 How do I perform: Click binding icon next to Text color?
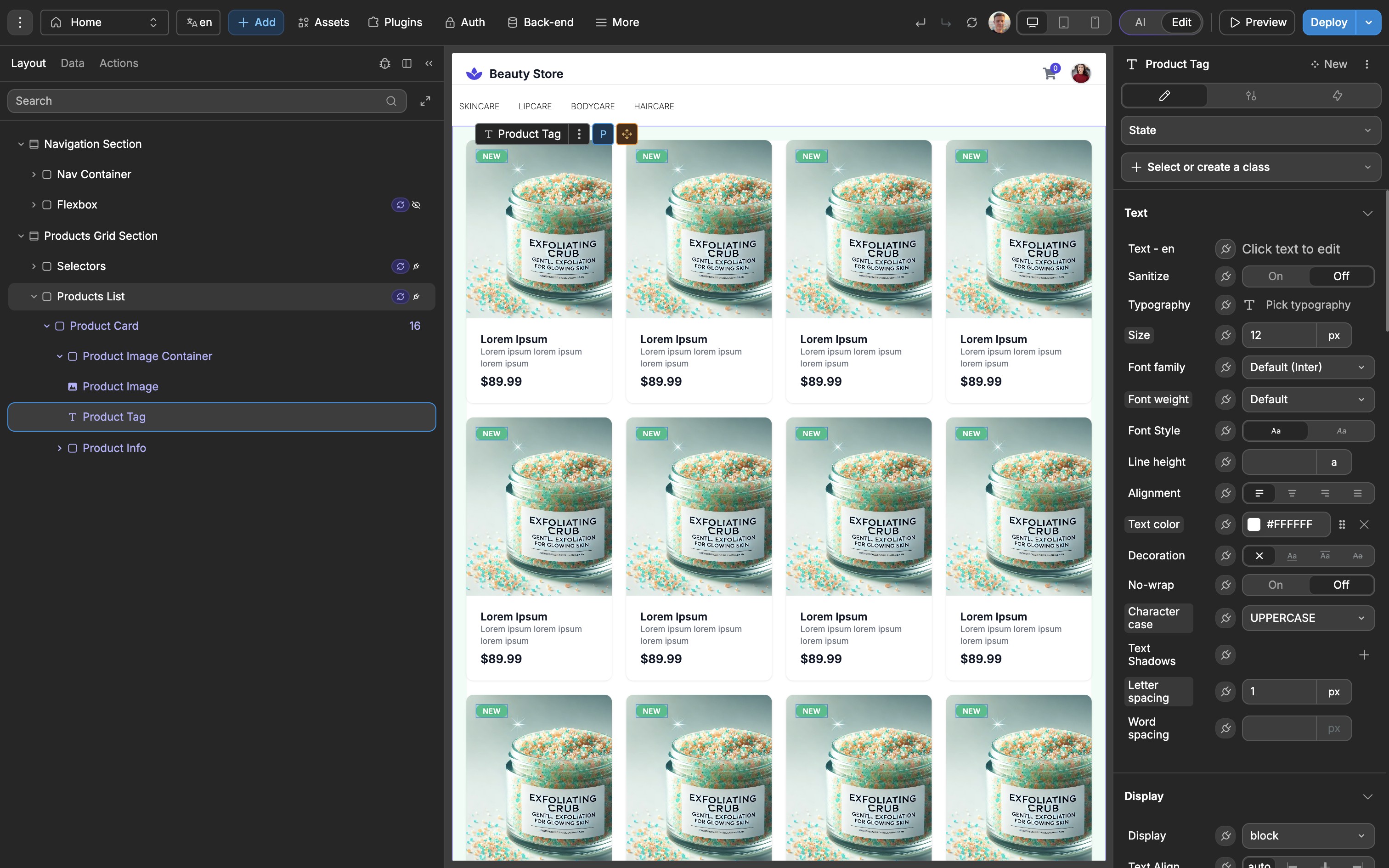click(1225, 524)
